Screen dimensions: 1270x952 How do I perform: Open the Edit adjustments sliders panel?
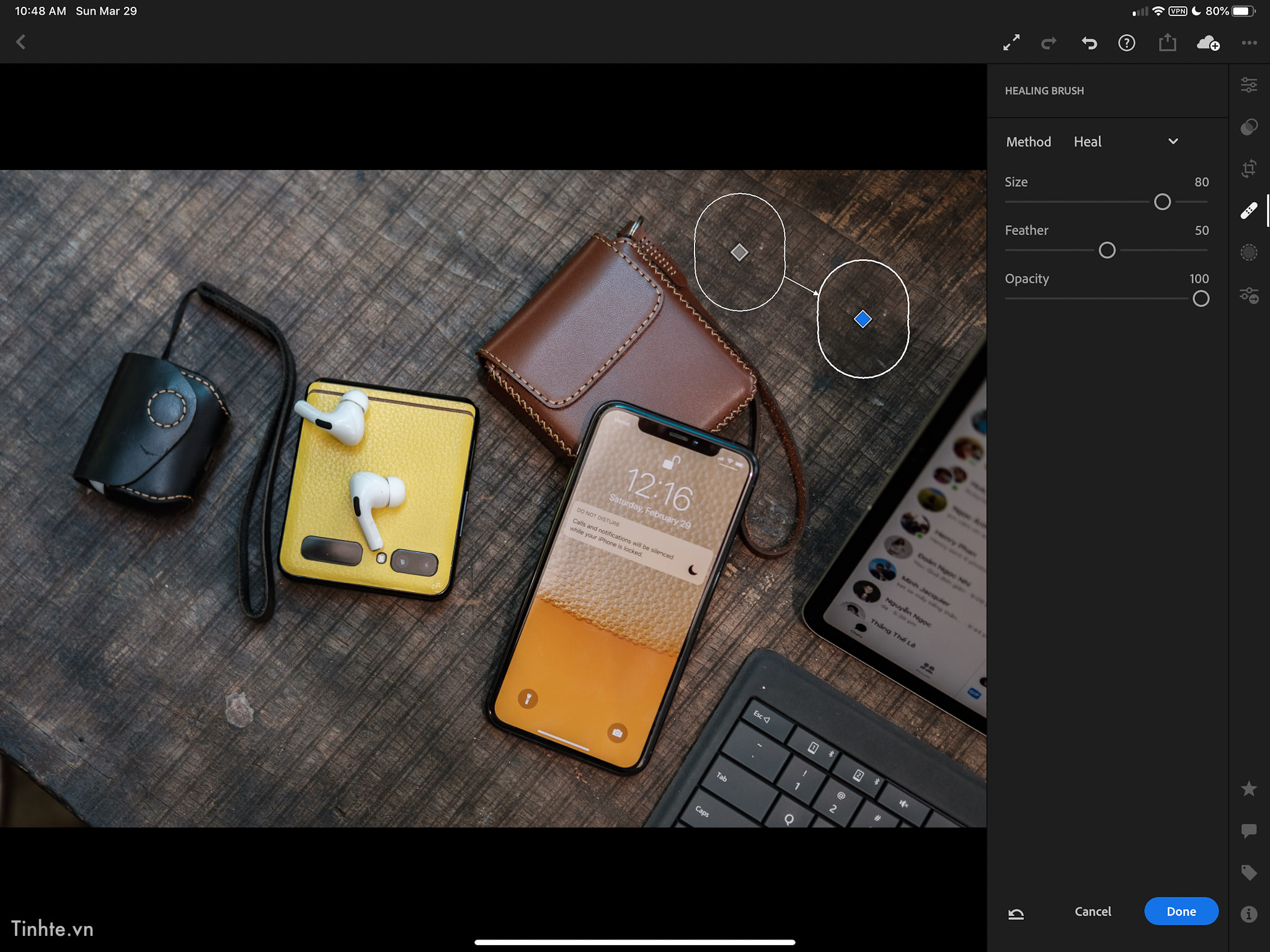pos(1249,85)
